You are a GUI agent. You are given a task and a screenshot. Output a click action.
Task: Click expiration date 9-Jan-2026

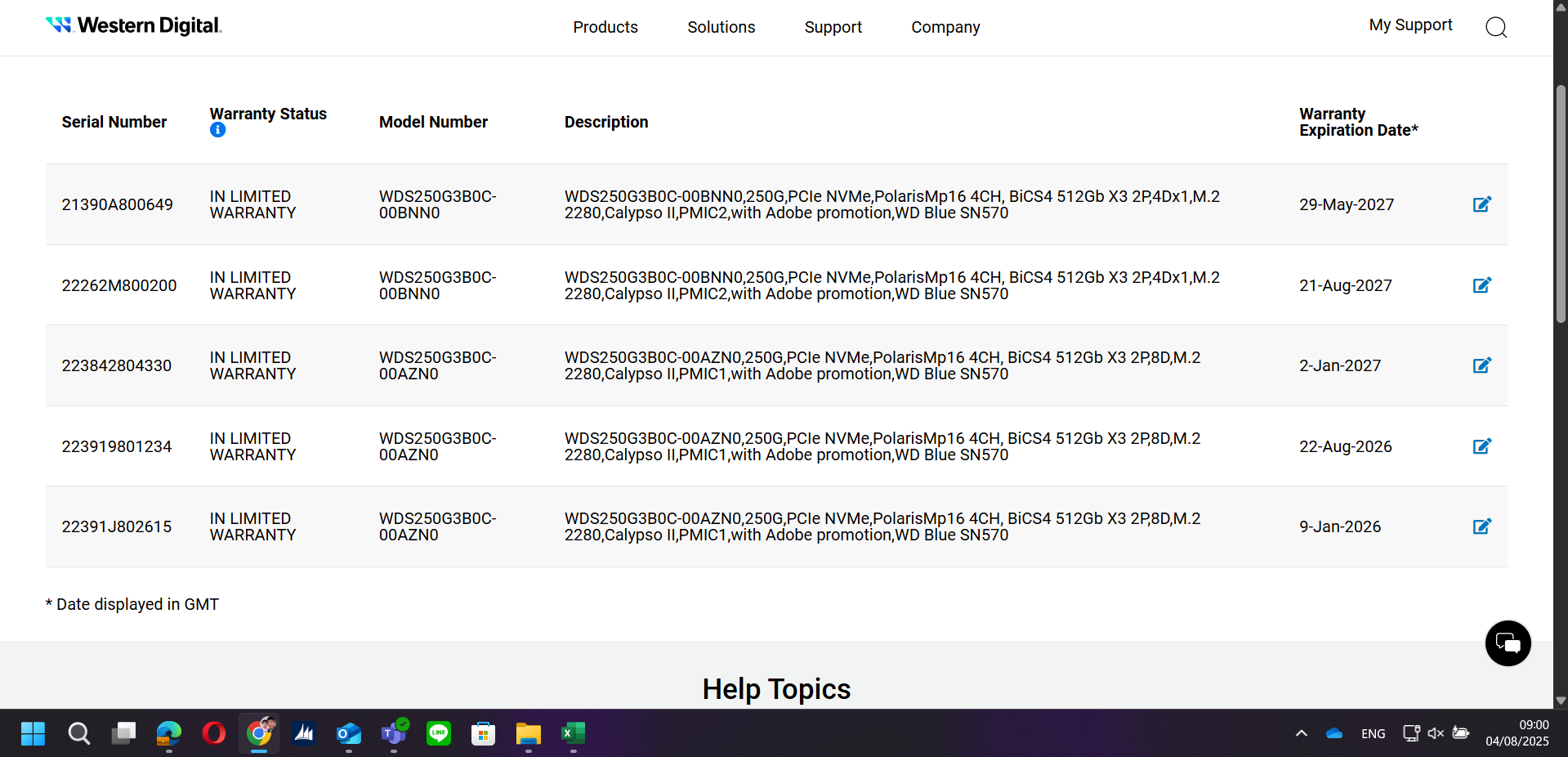pyautogui.click(x=1340, y=526)
